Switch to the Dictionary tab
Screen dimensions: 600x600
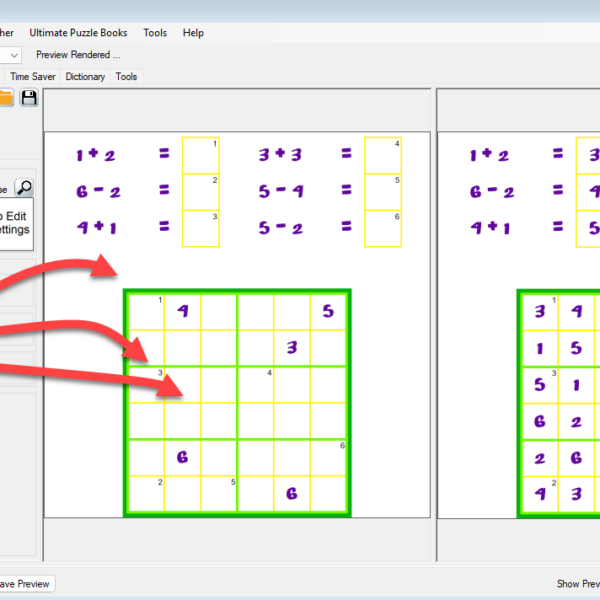[85, 77]
